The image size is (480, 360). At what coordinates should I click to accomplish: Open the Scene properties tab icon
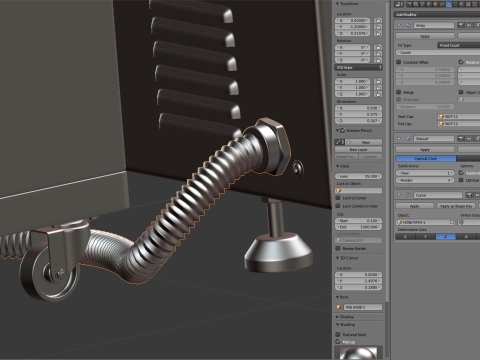pyautogui.click(x=422, y=4)
